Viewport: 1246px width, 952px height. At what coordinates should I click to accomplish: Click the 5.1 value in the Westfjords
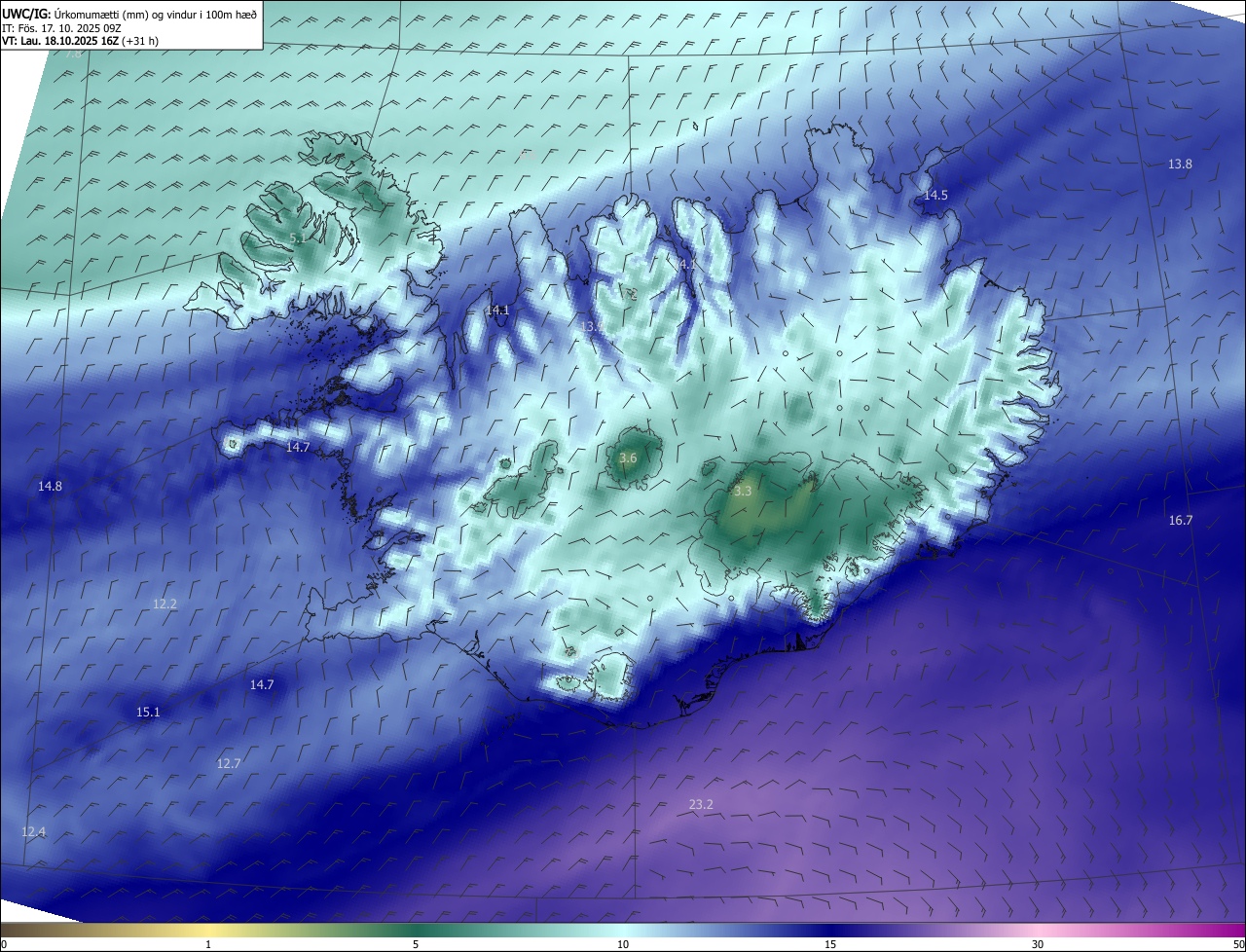click(x=298, y=238)
